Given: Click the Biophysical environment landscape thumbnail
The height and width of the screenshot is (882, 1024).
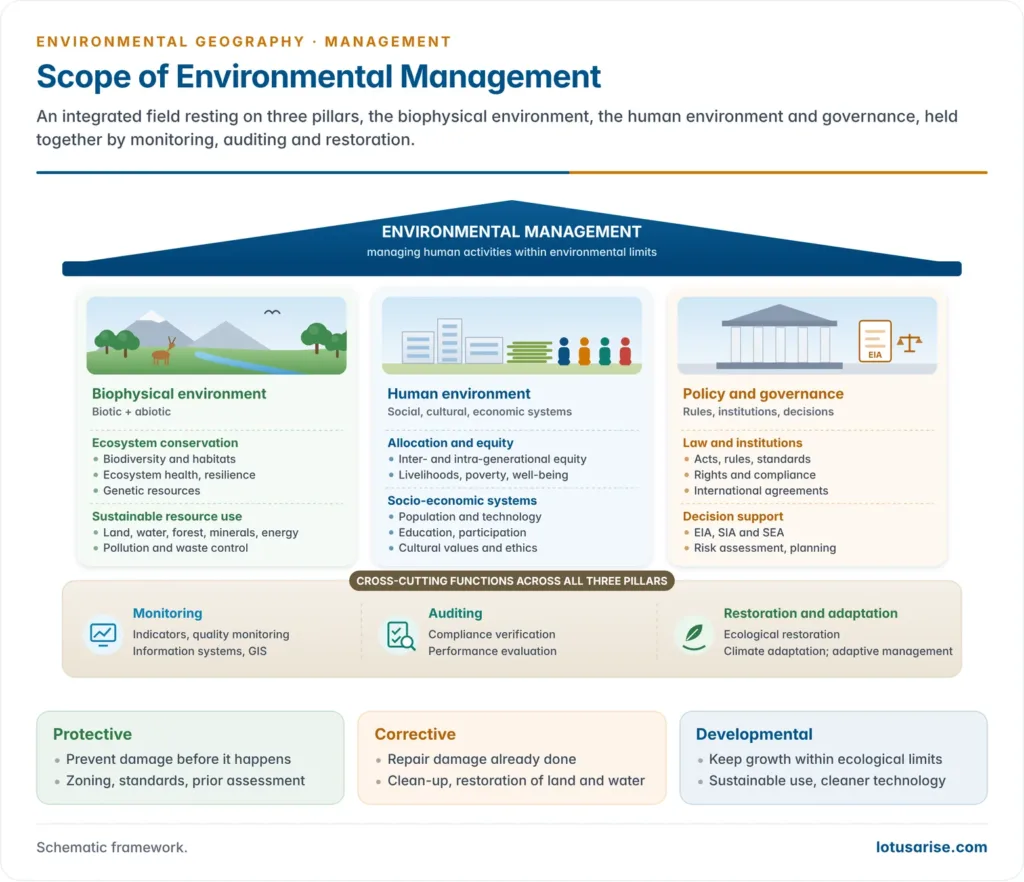Looking at the screenshot, I should click(x=216, y=336).
